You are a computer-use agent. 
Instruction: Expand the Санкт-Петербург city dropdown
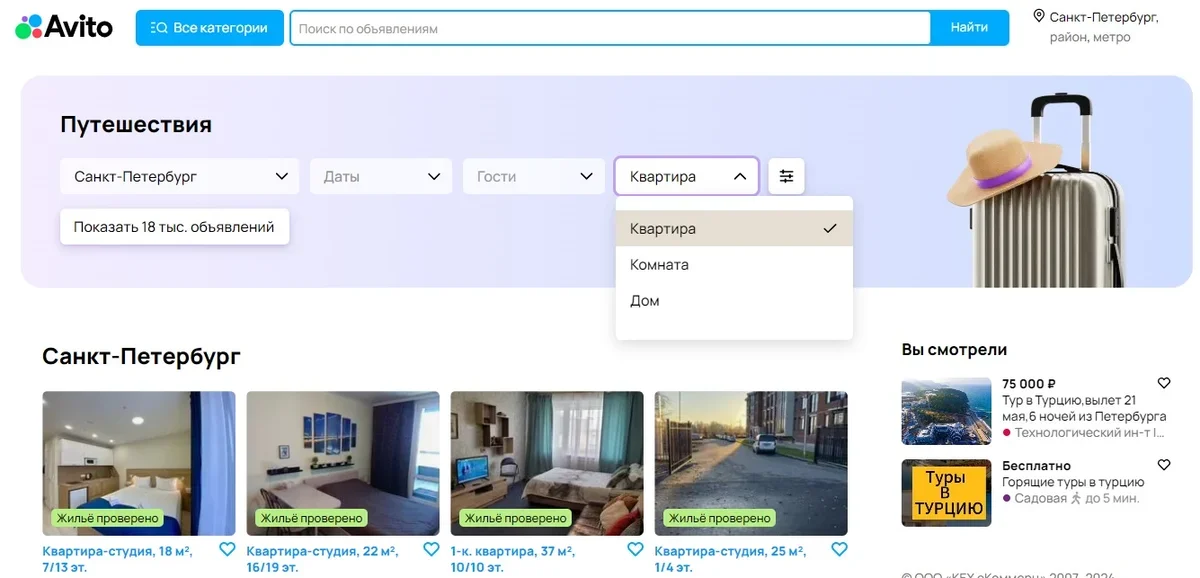click(x=179, y=176)
